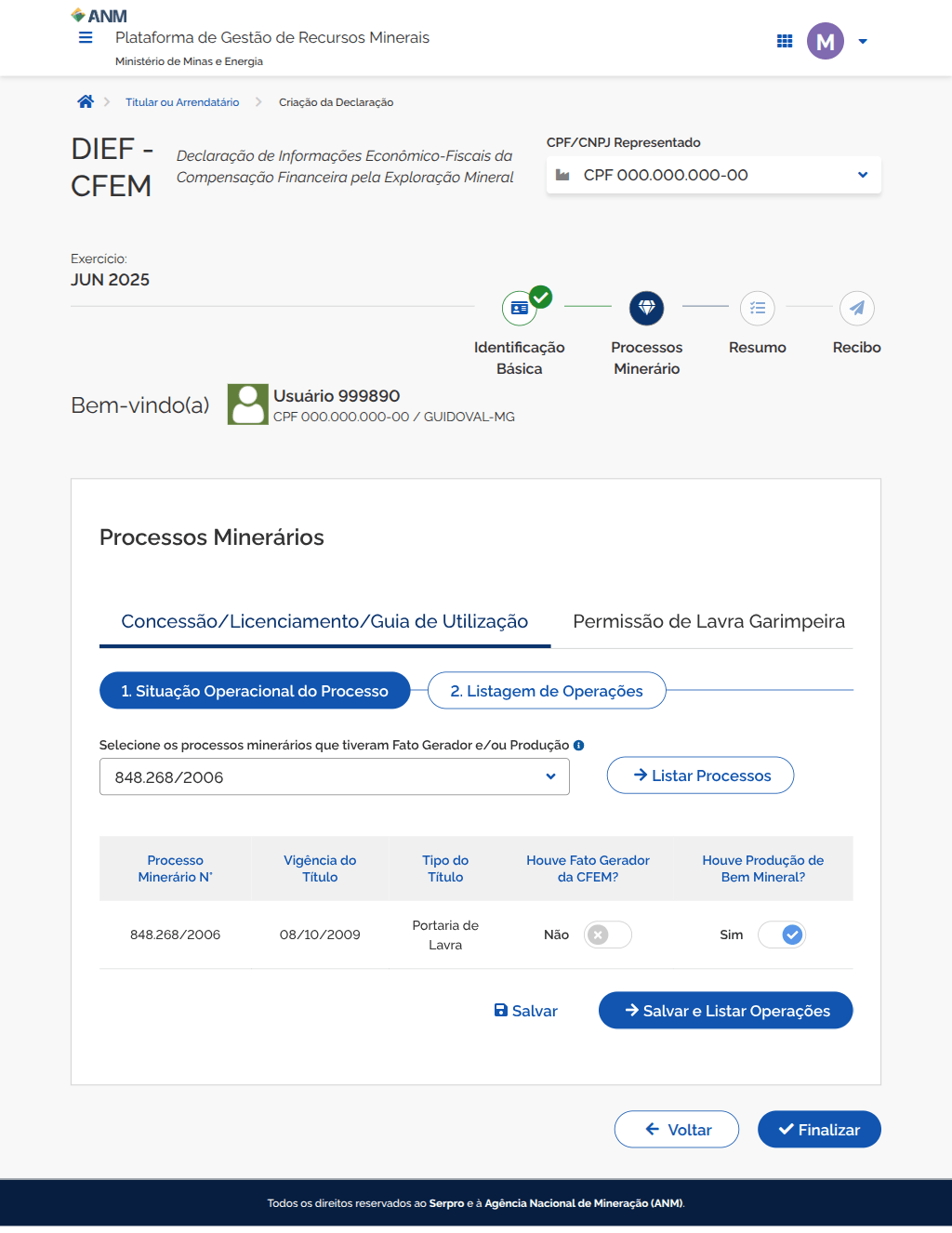Toggle Houve Fato Gerador da CFEM switch
This screenshot has width=952, height=1233.
point(608,935)
